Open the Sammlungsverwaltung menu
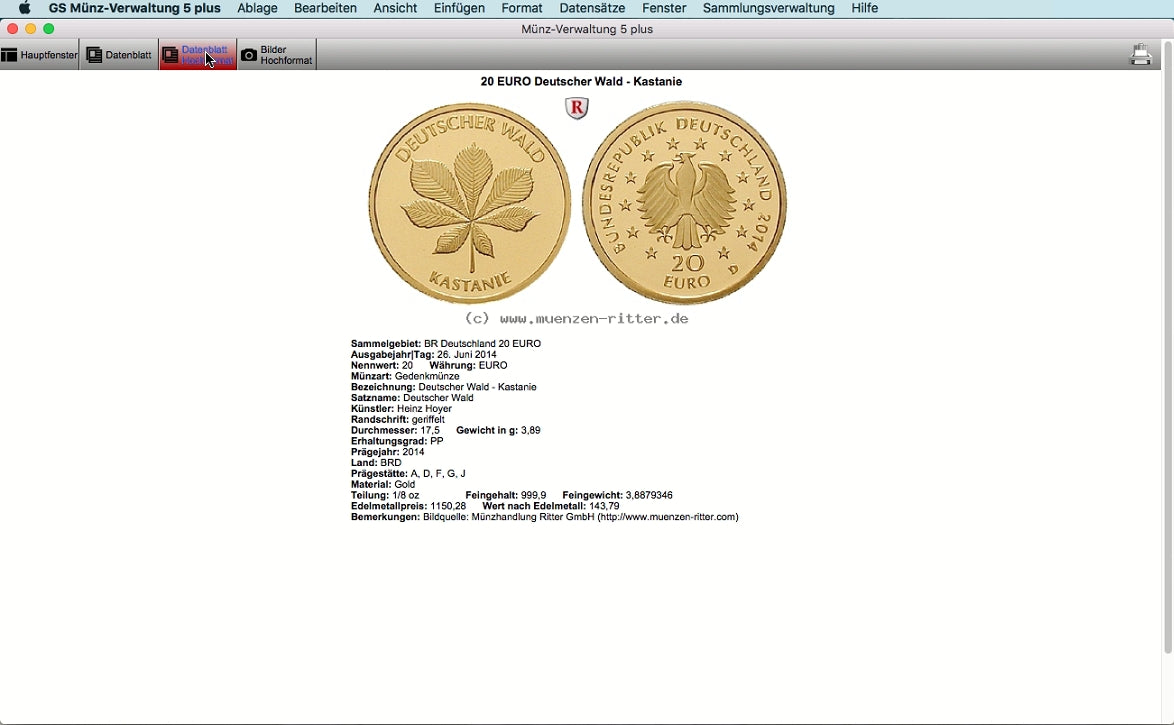Screen dimensions: 1174x725 [x=768, y=8]
